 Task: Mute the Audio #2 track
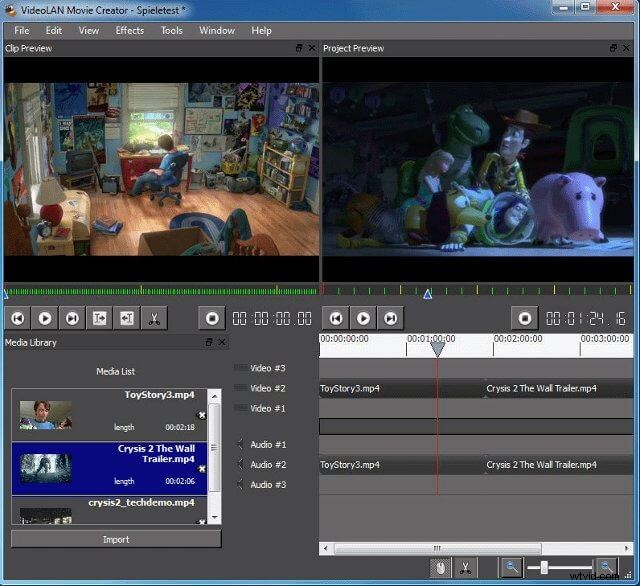point(240,464)
